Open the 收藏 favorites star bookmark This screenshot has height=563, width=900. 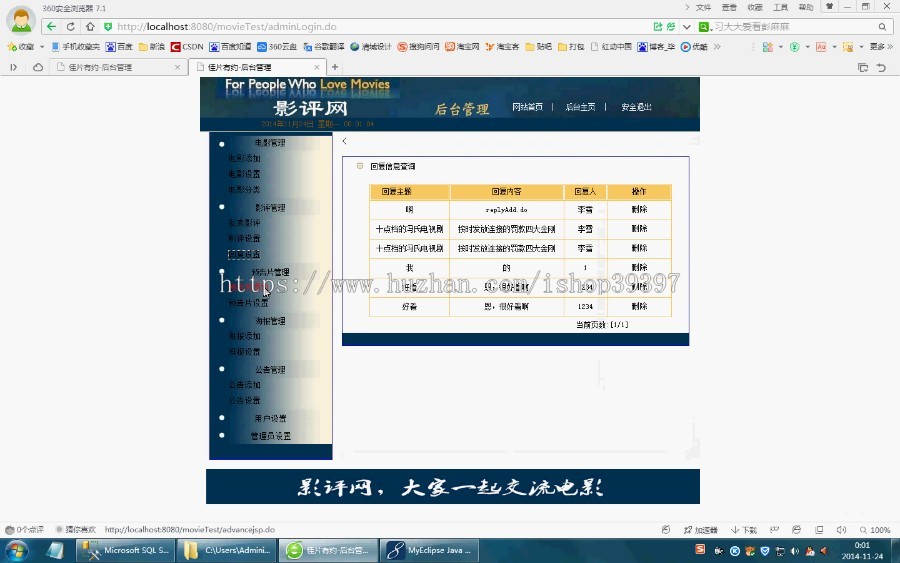click(21, 46)
